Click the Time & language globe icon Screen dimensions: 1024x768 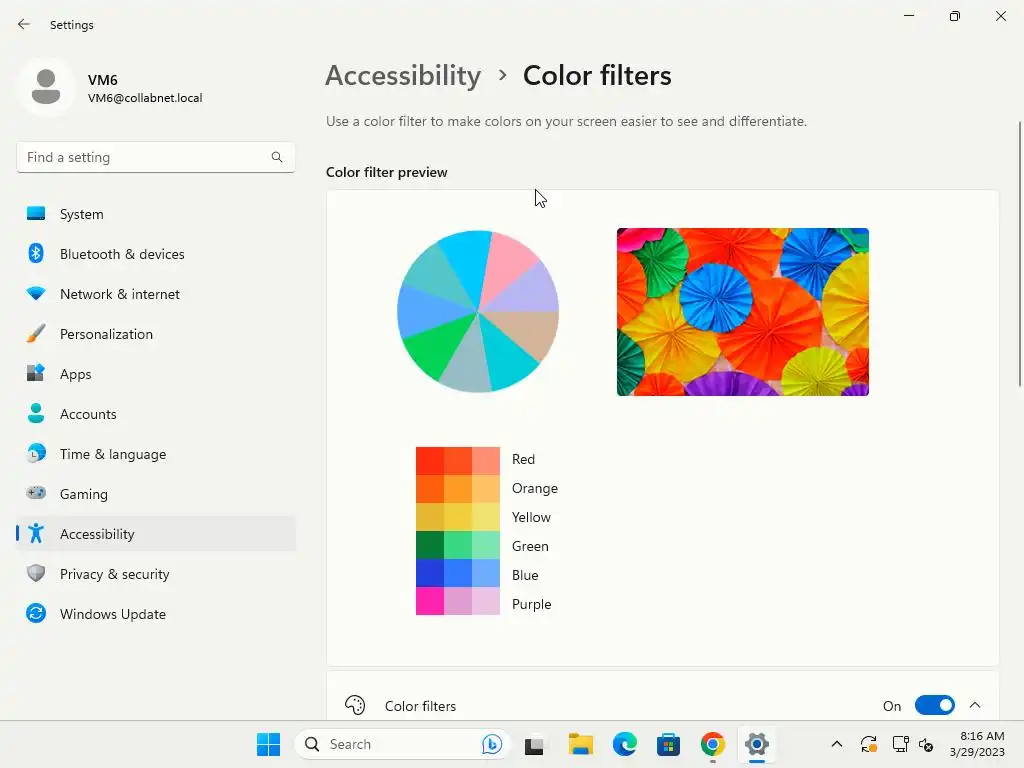point(36,453)
